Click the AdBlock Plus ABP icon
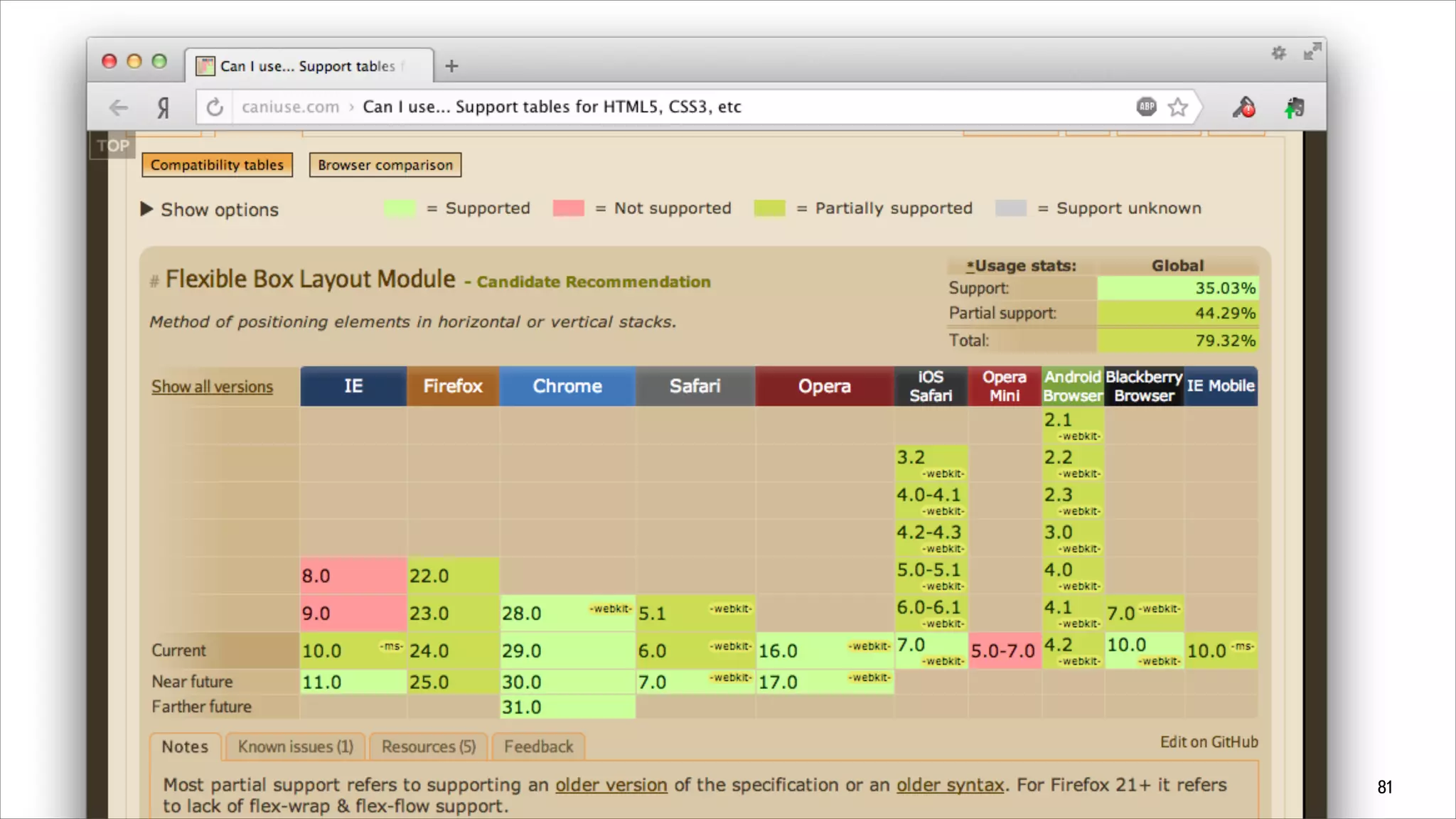Viewport: 1456px width, 819px height. [x=1146, y=107]
